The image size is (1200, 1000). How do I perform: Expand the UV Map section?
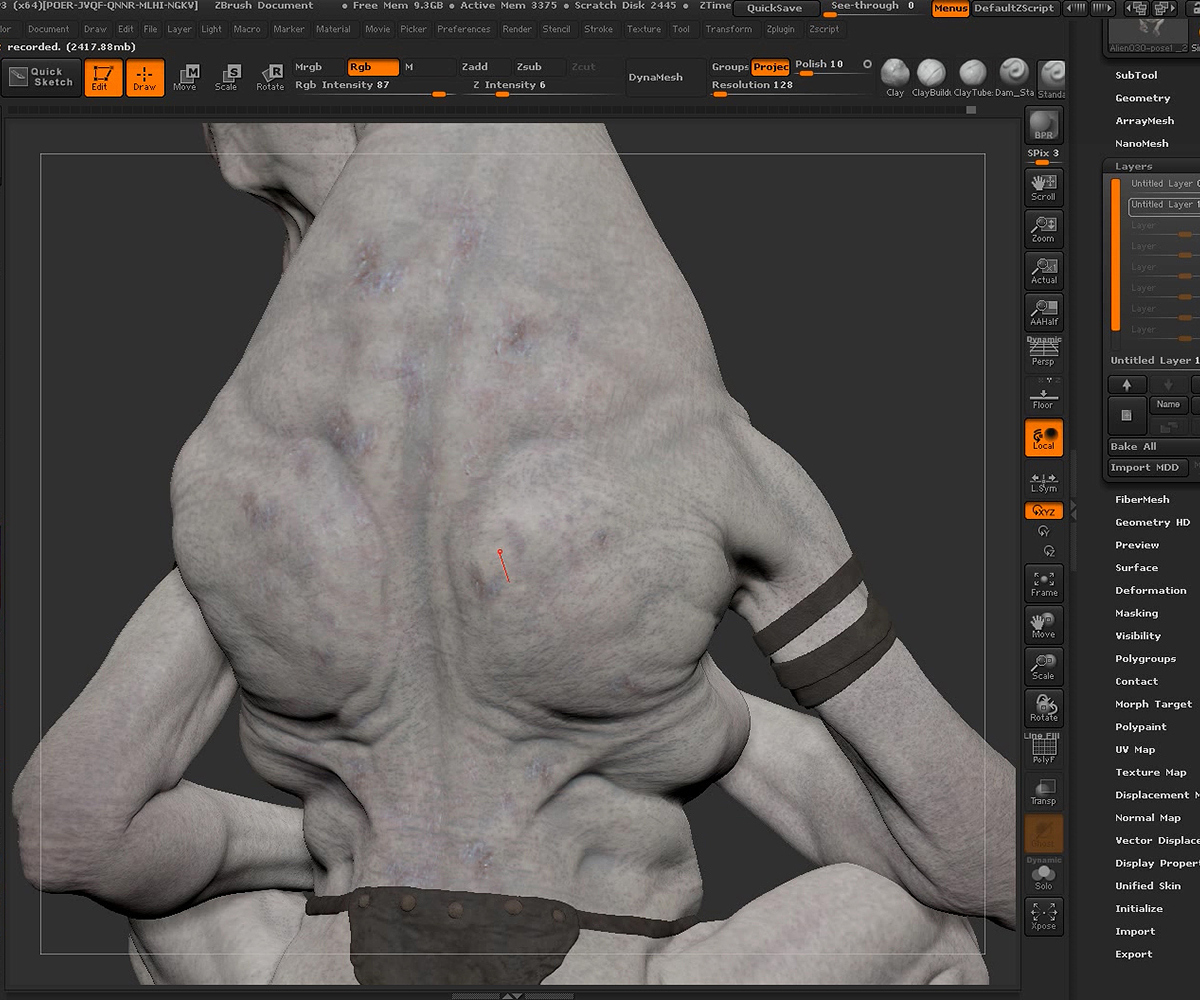coord(1135,750)
